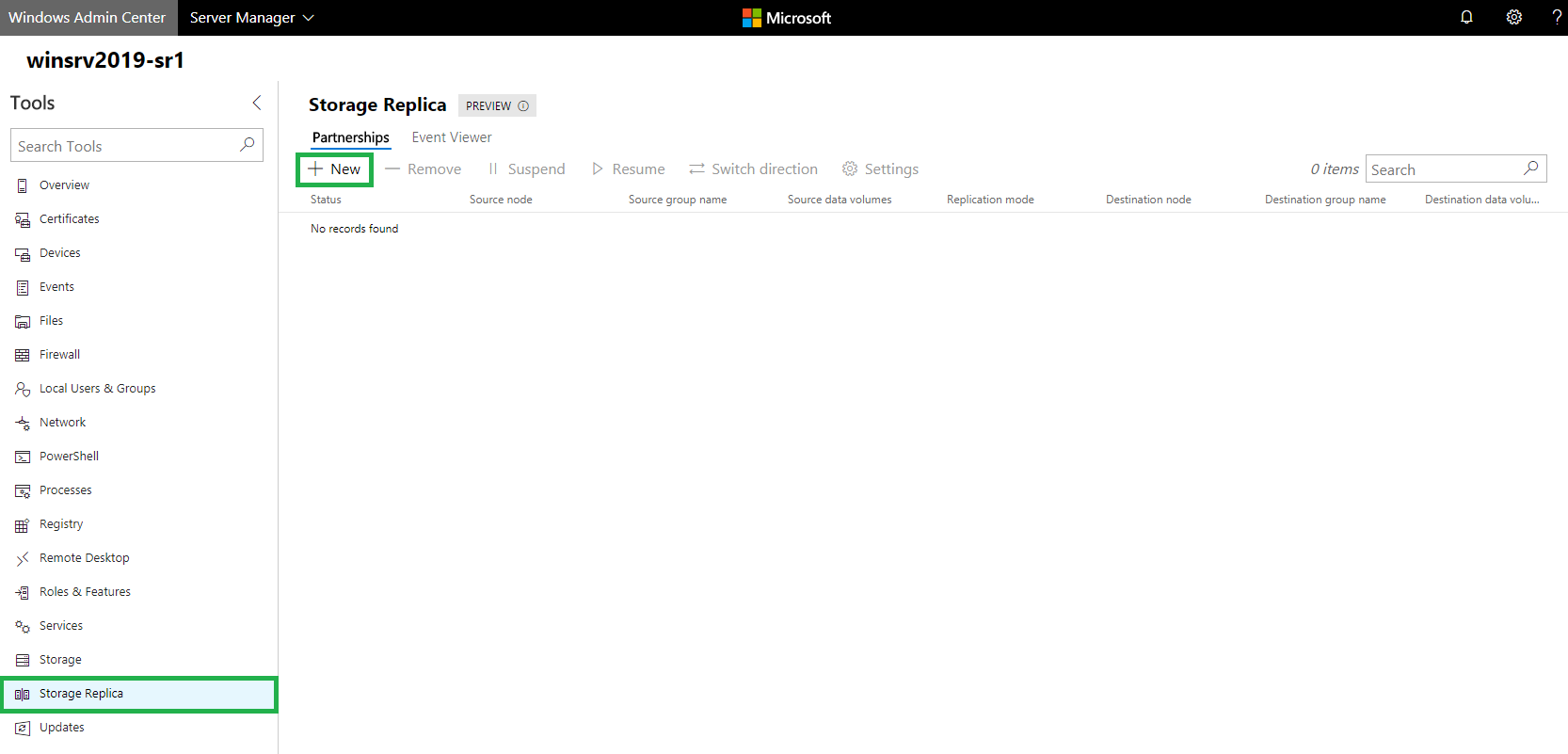Click Switch direction button

click(x=754, y=169)
